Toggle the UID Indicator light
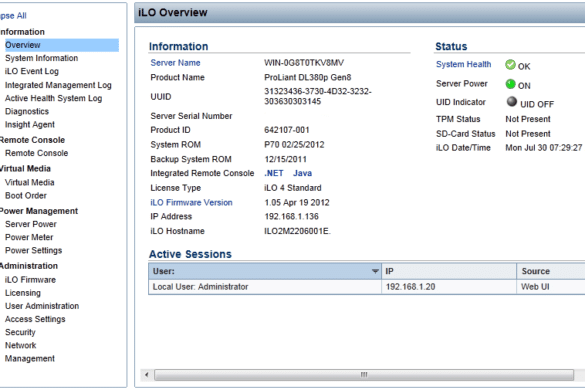This screenshot has height=390, width=585. (512, 102)
